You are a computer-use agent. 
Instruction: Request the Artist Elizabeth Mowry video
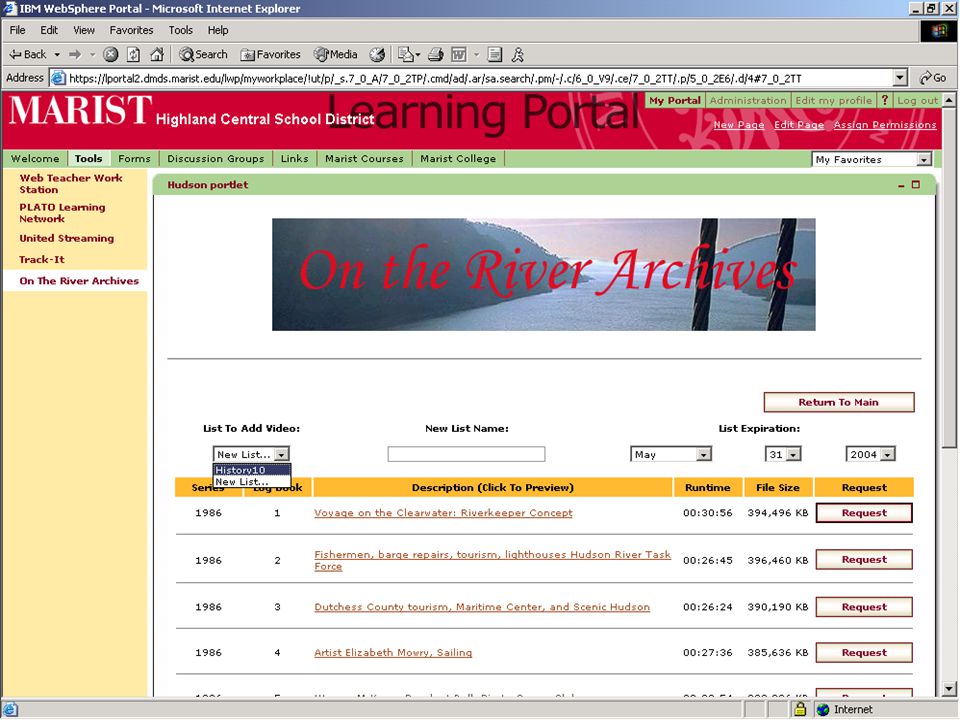pos(864,653)
